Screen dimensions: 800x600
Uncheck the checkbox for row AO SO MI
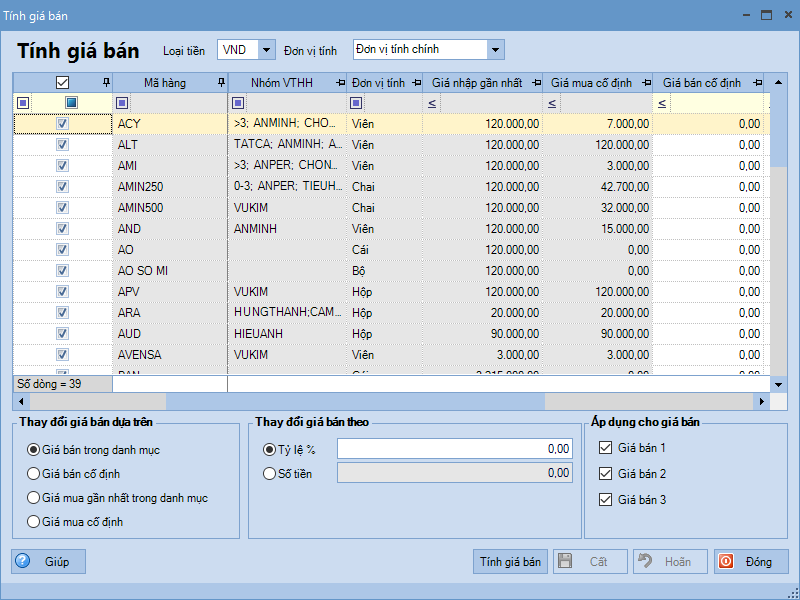tap(62, 270)
